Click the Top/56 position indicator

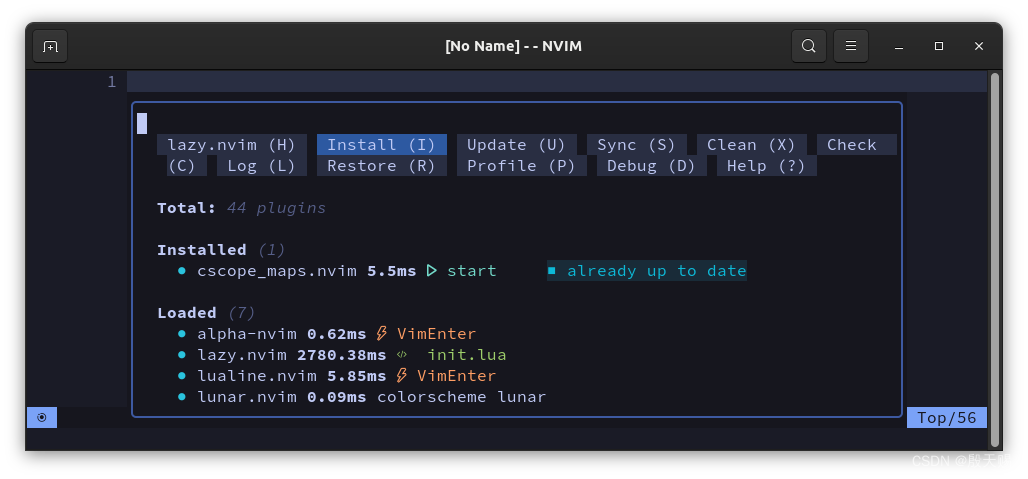[947, 417]
